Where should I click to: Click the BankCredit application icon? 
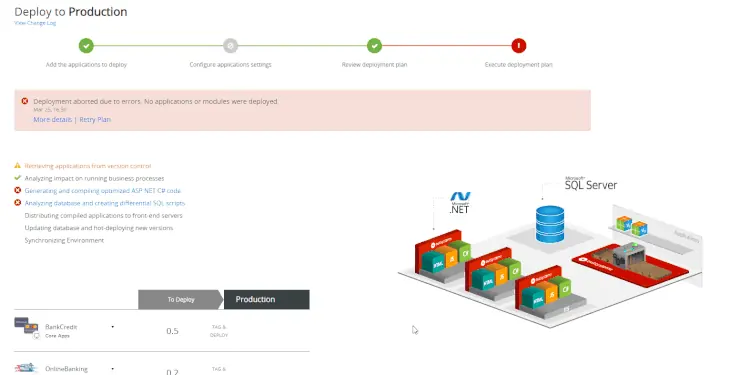coord(26,327)
